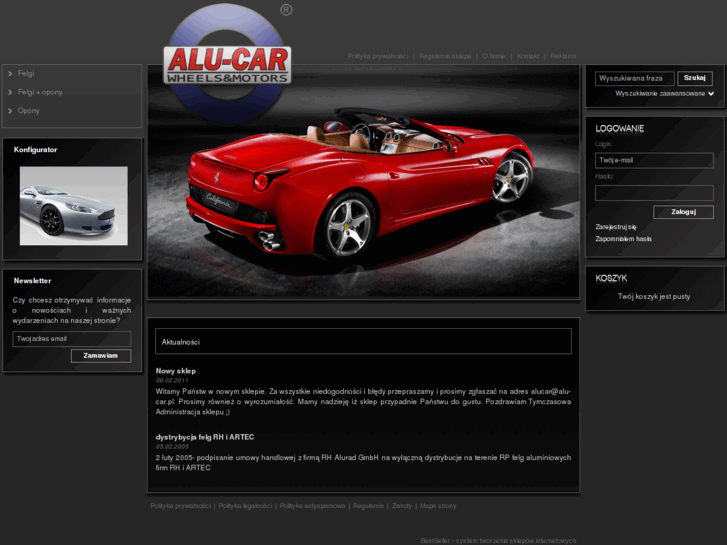Expand Wyszukiwanie zaawansowane options
This screenshot has width=727, height=545.
(x=664, y=94)
